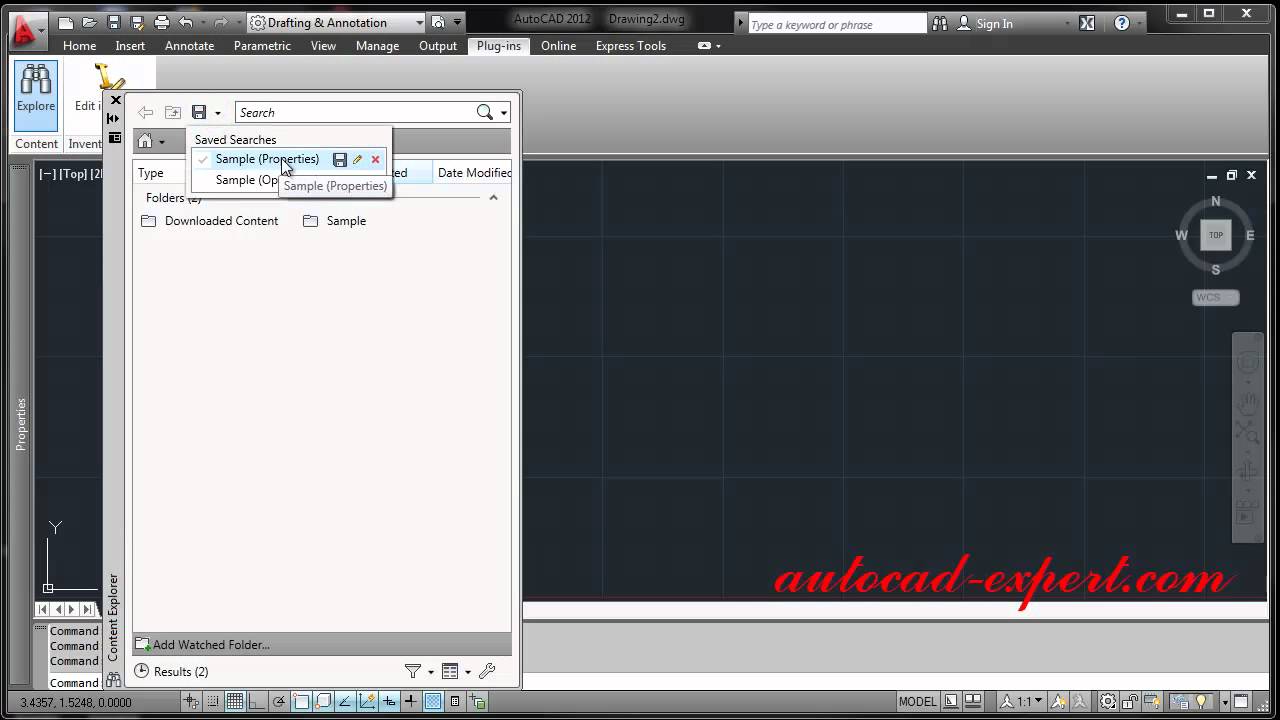Viewport: 1280px width, 720px height.
Task: Click the Save icon in quick access toolbar
Action: tap(114, 22)
